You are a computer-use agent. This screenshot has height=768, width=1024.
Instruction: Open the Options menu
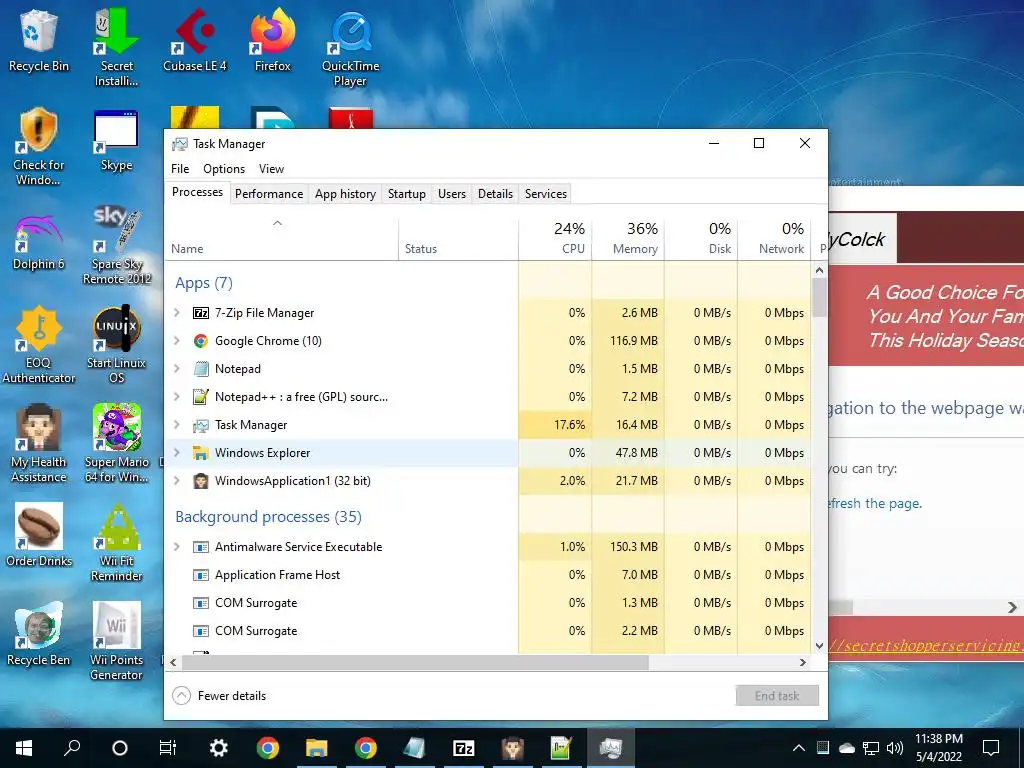coord(224,169)
